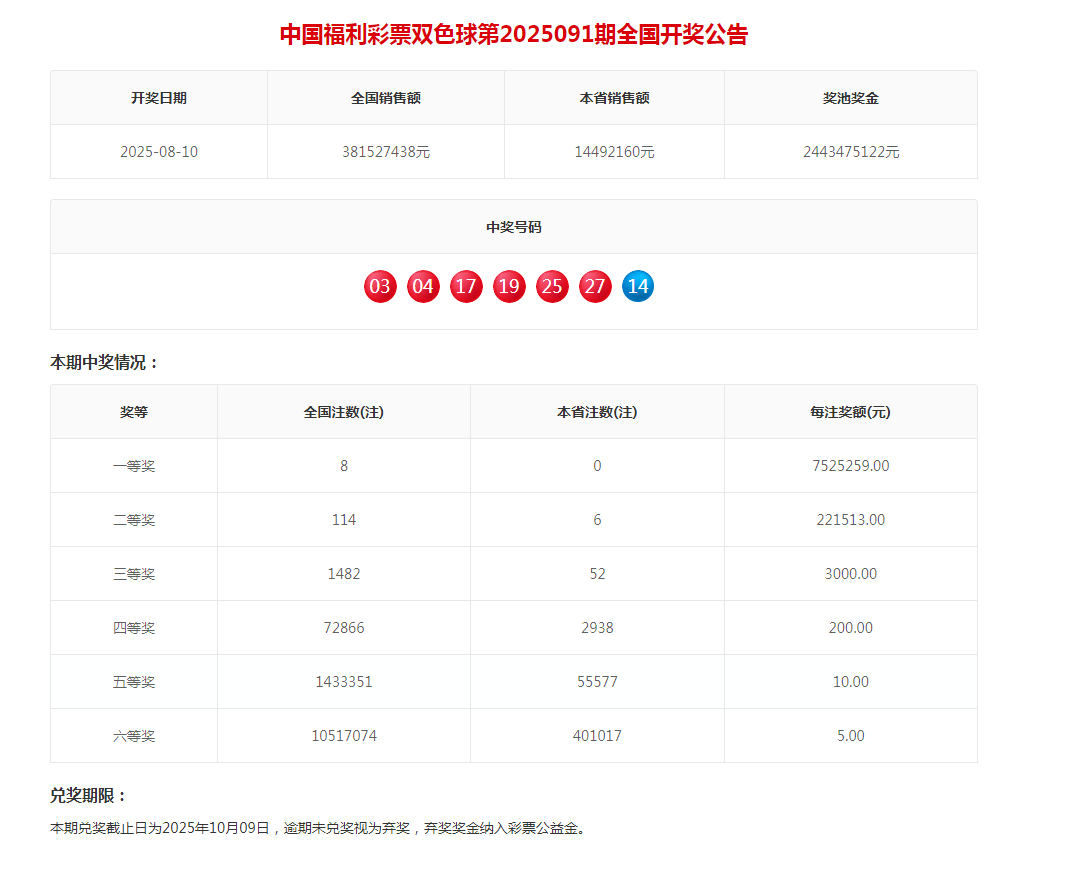This screenshot has width=1071, height=886.
Task: Click fifth prize amount 10.00
Action: pyautogui.click(x=850, y=682)
